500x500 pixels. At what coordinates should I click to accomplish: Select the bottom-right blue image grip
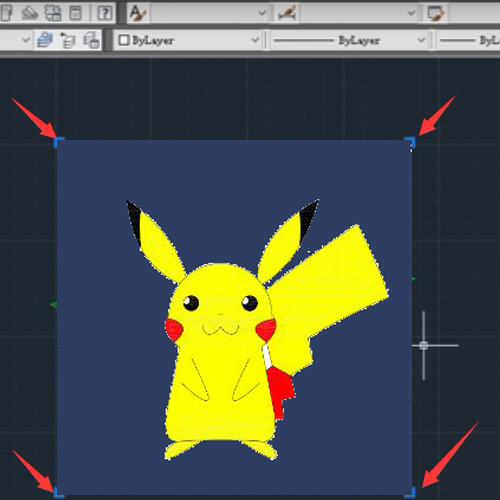tap(410, 492)
